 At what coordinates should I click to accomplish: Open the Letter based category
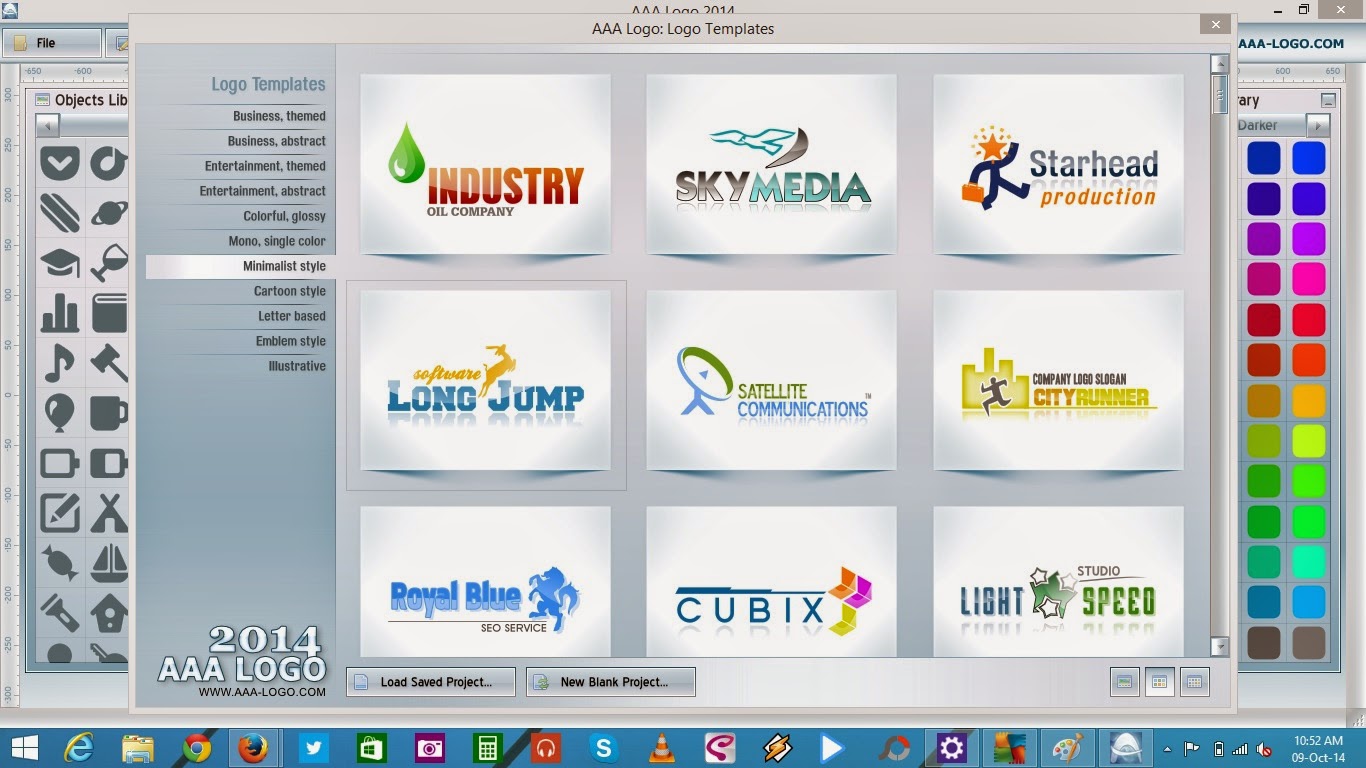pyautogui.click(x=291, y=316)
